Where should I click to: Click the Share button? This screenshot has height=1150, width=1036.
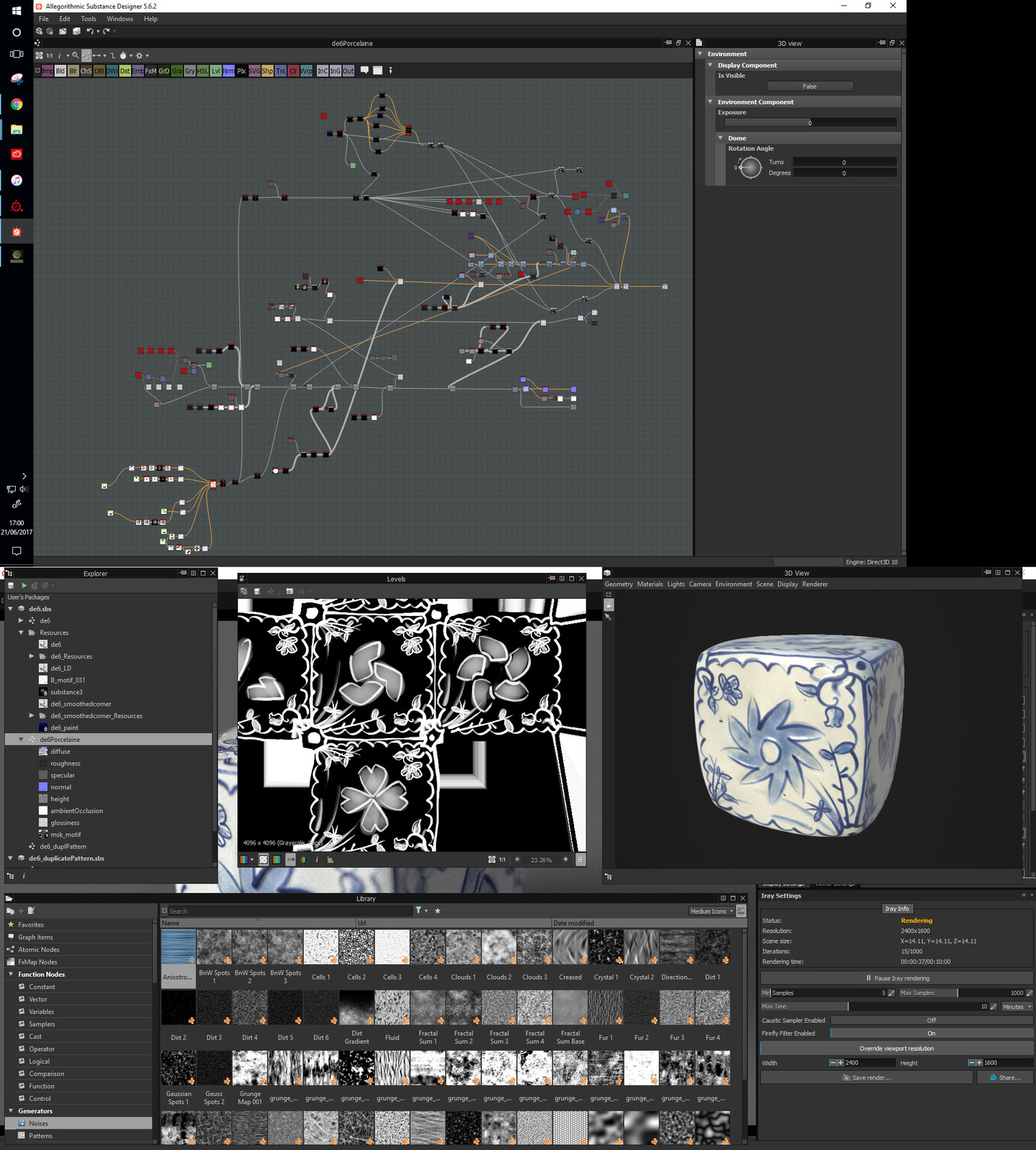1005,1077
